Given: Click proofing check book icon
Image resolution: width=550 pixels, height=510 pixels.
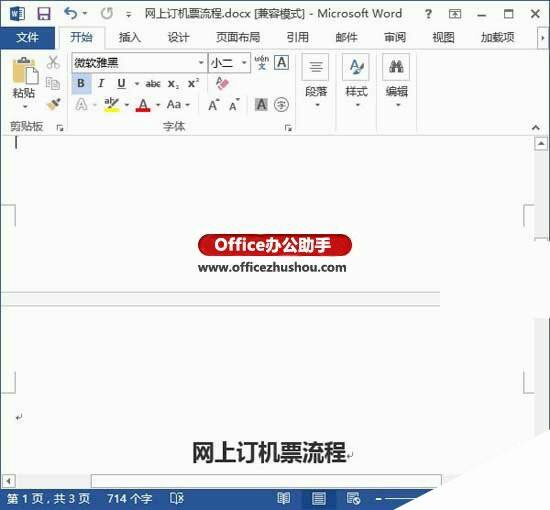Looking at the screenshot, I should (176, 498).
